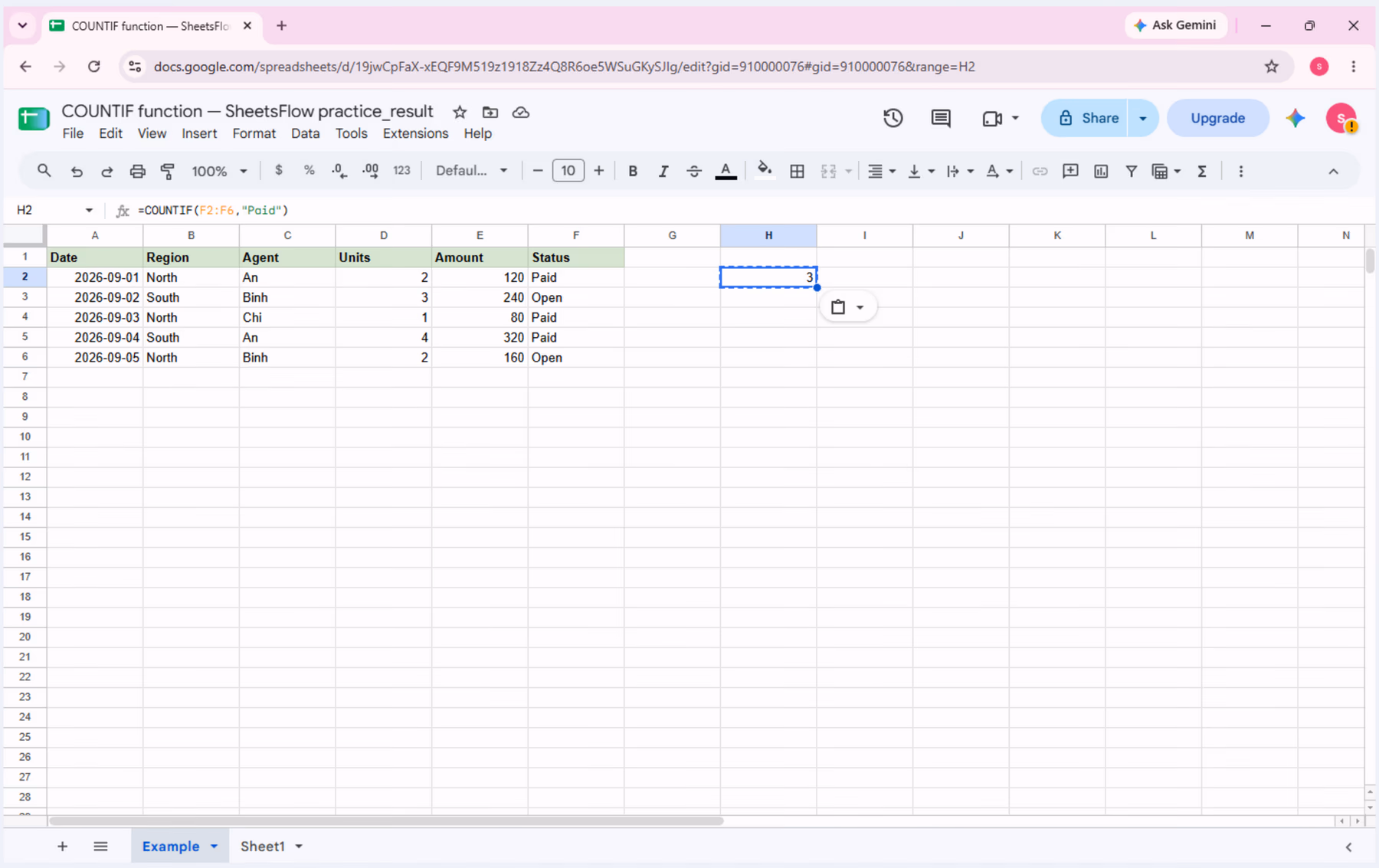Screen dimensions: 1379x868
Task: Open the text color picker
Action: [726, 171]
